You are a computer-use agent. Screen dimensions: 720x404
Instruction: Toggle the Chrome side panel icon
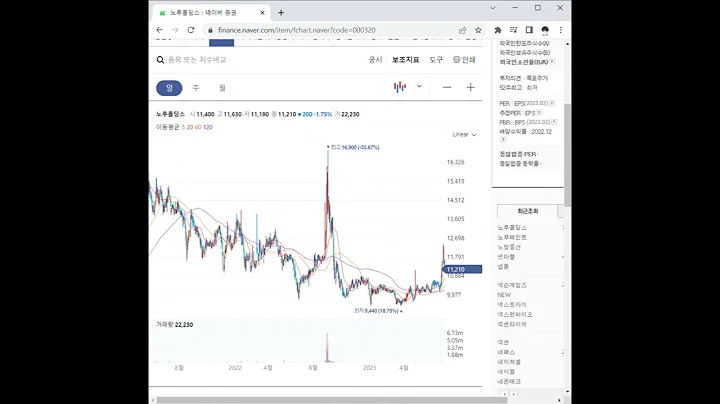(529, 30)
